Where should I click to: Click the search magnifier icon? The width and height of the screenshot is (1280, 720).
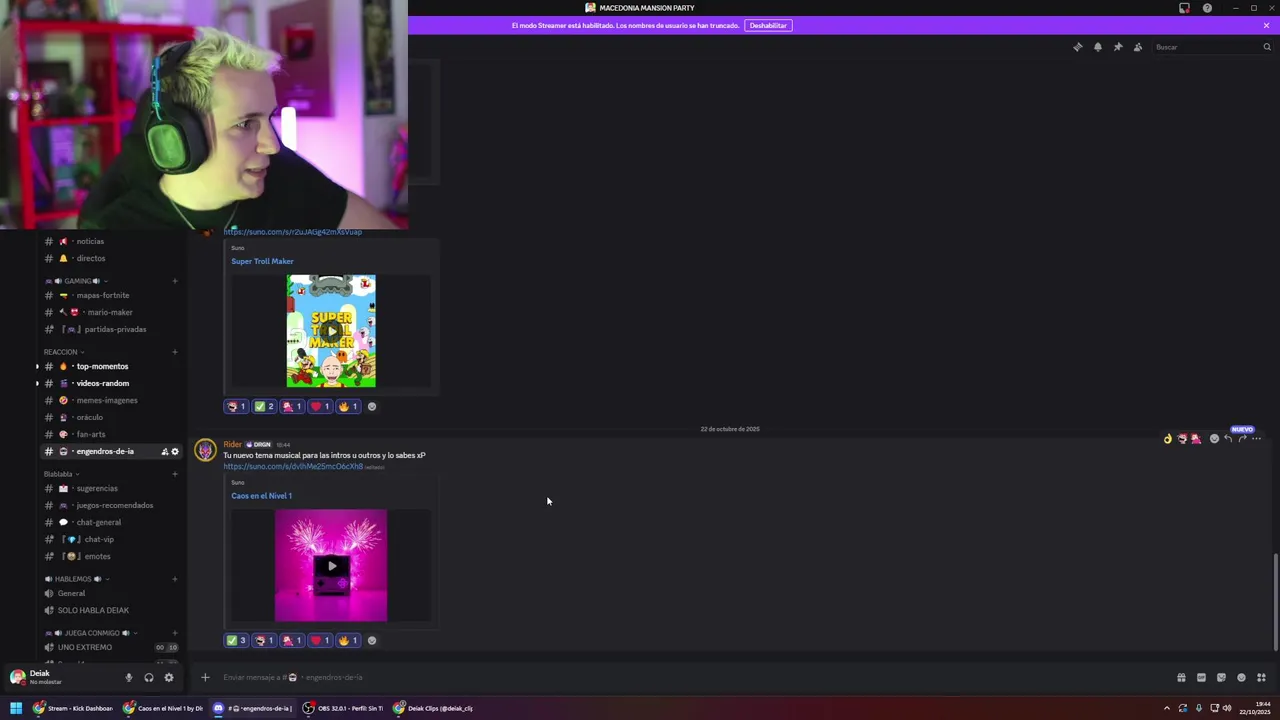coord(1267,47)
